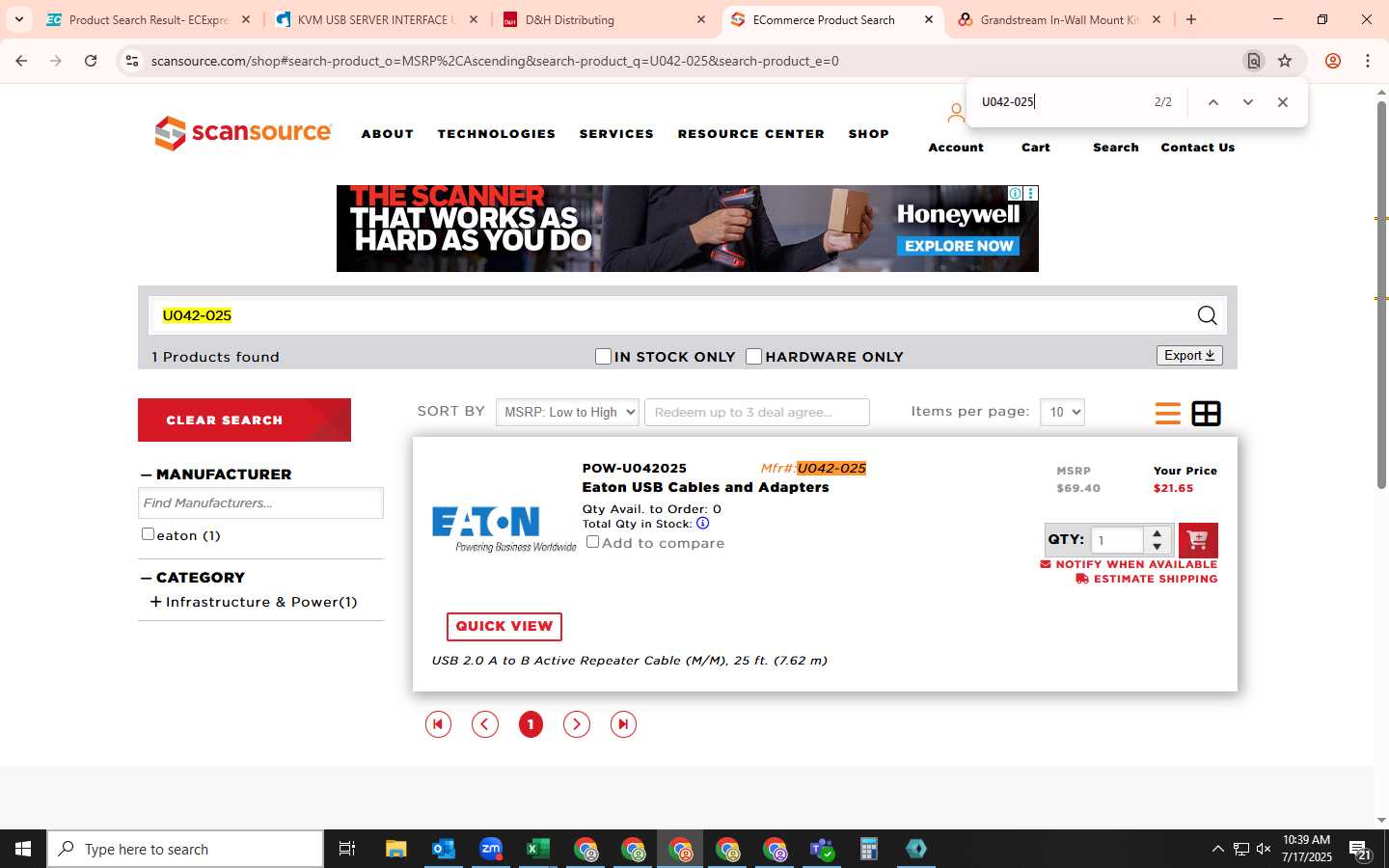Screen dimensions: 1389x868
Task: Go to next page pagination arrow
Action: click(577, 724)
